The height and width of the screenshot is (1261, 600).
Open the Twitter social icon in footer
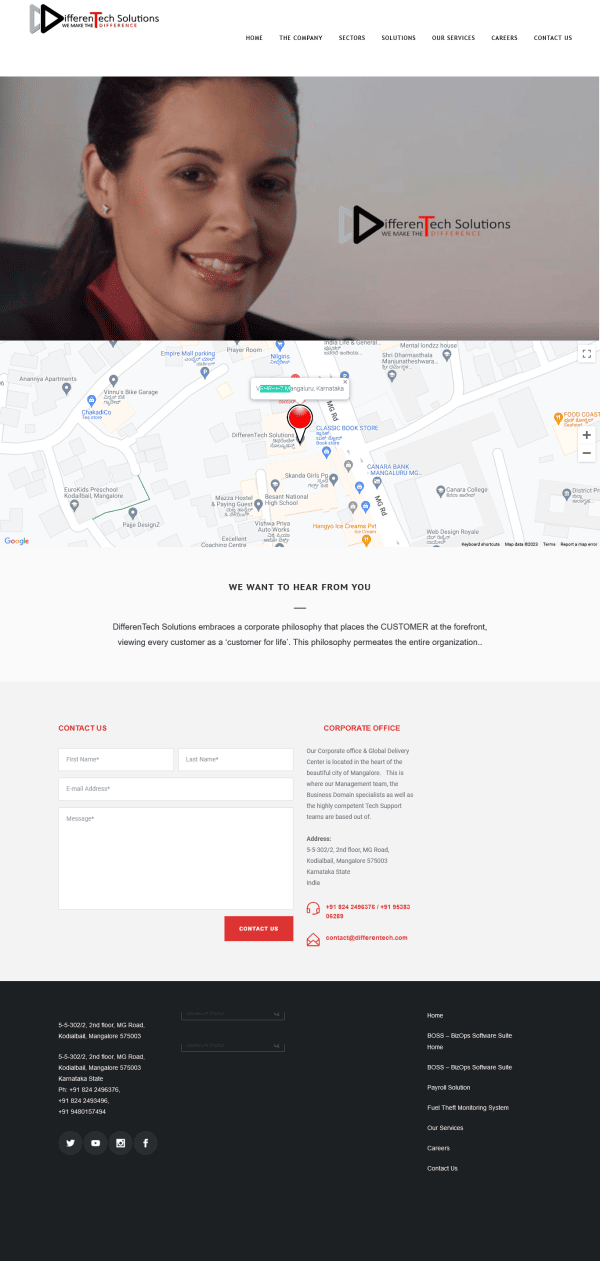point(70,1143)
